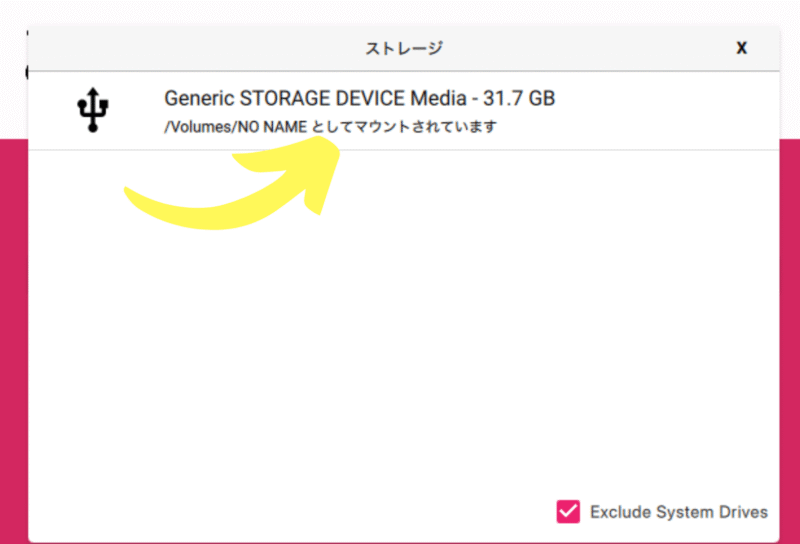Click the blank right side of device row

click(663, 111)
